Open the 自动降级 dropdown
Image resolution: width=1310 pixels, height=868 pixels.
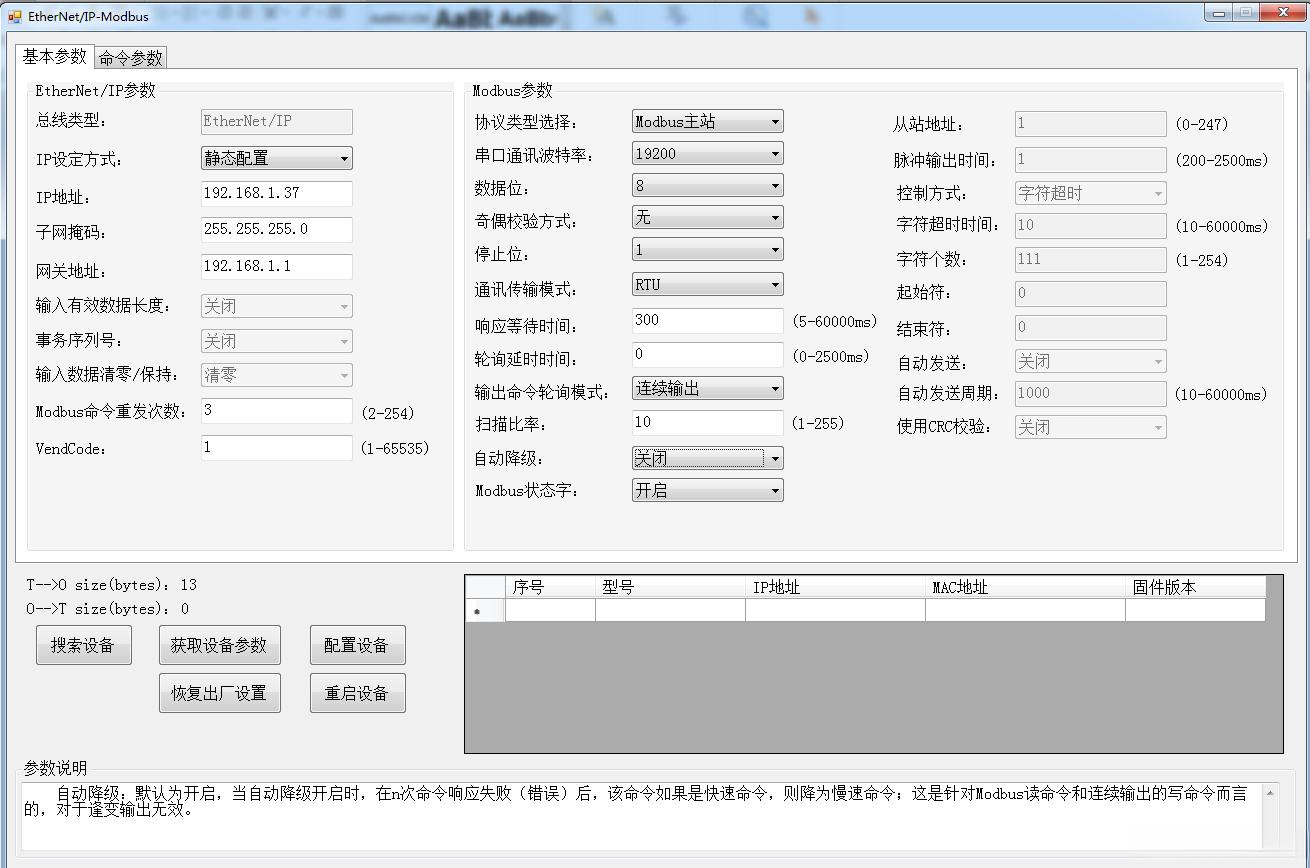[x=708, y=459]
